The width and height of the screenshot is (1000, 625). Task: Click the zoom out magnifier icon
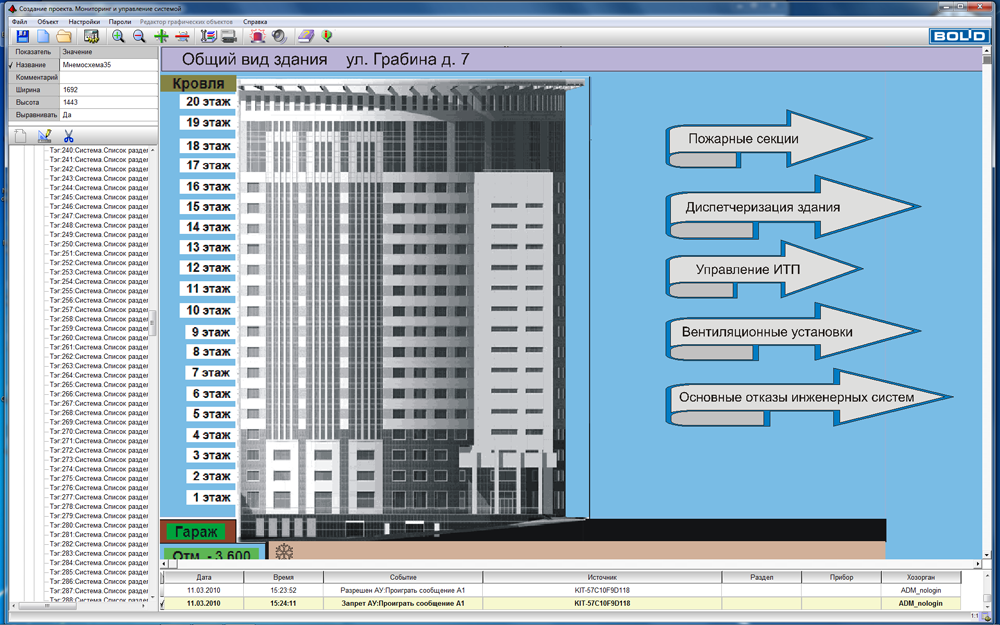point(139,36)
